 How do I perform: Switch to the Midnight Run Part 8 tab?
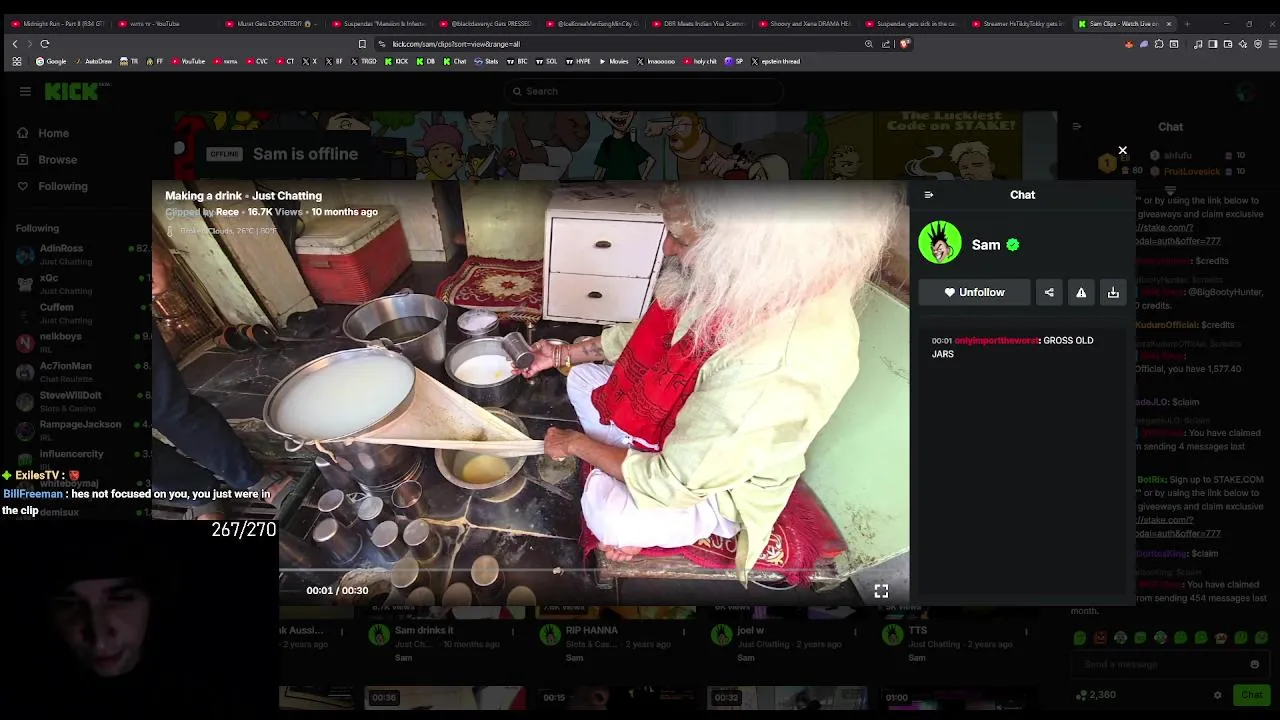[x=59, y=23]
